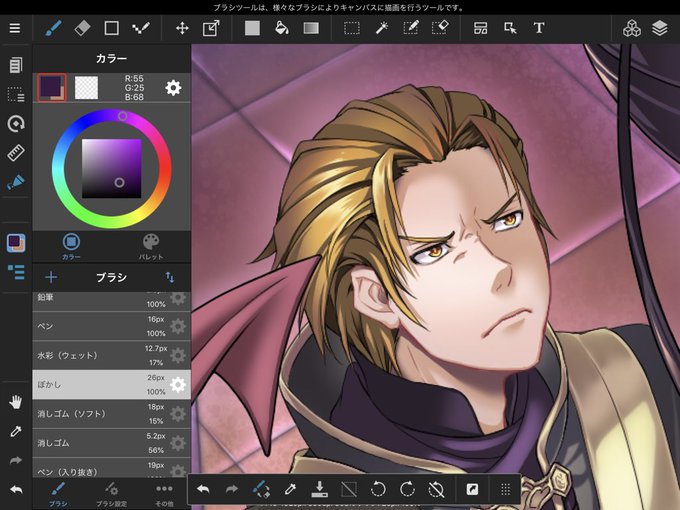Image resolution: width=680 pixels, height=510 pixels.
Task: Click the save download icon
Action: tap(320, 490)
